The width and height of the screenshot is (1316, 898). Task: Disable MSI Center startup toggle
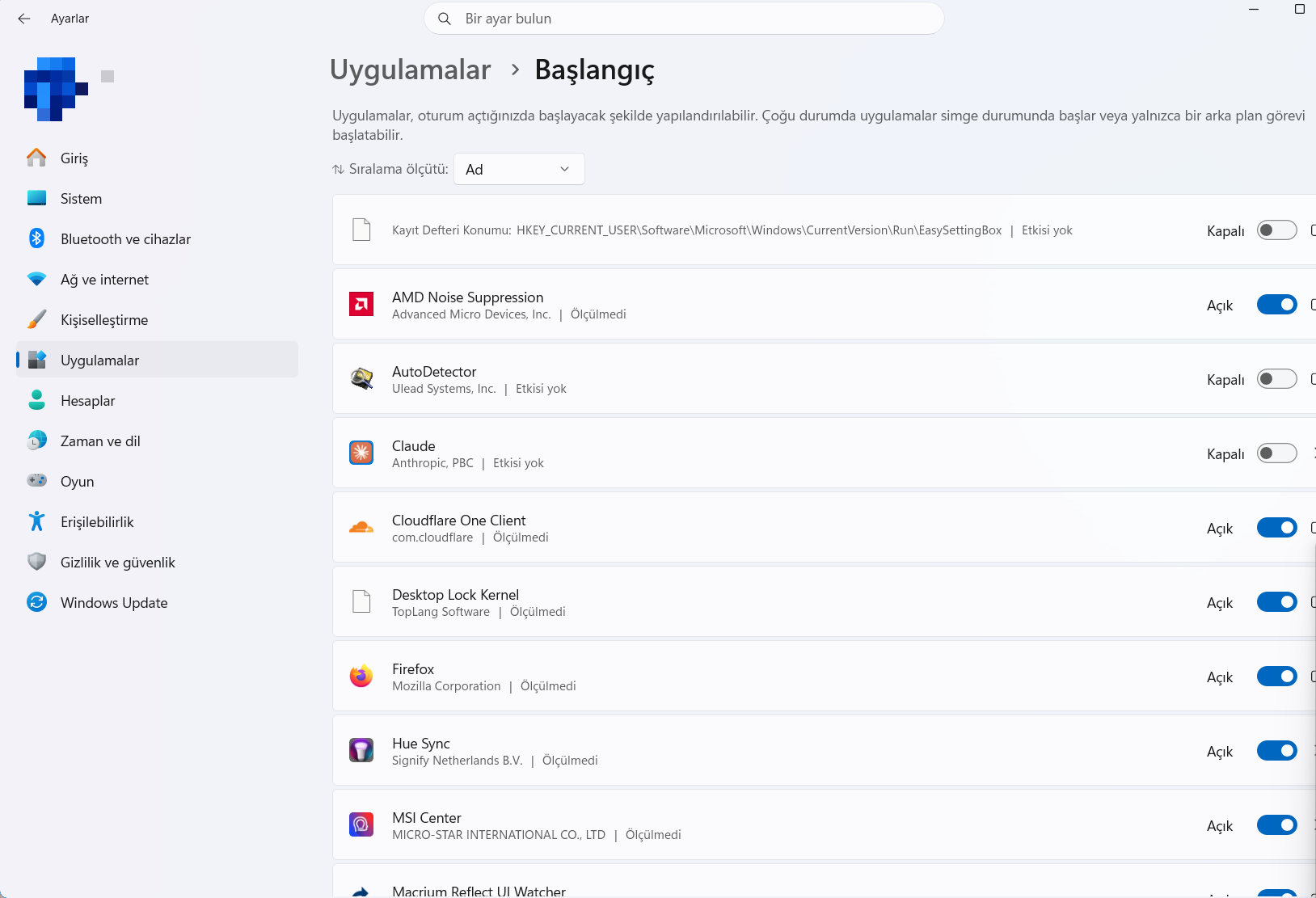point(1276,825)
